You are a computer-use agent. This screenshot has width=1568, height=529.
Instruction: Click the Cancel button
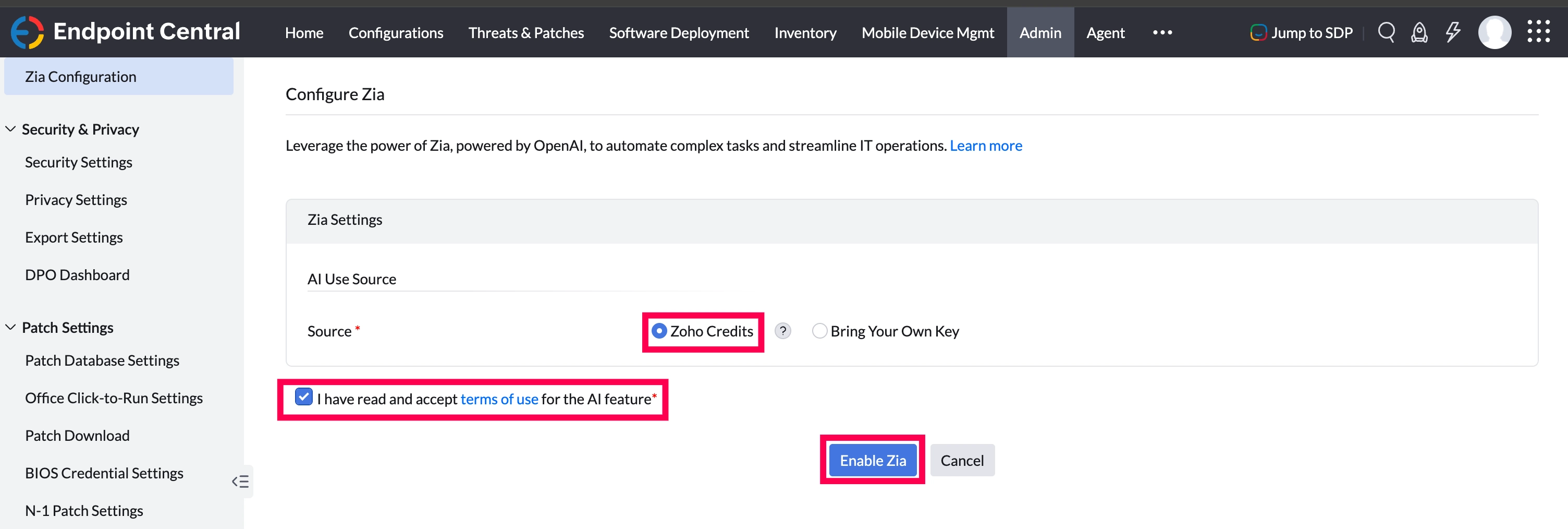coord(962,460)
